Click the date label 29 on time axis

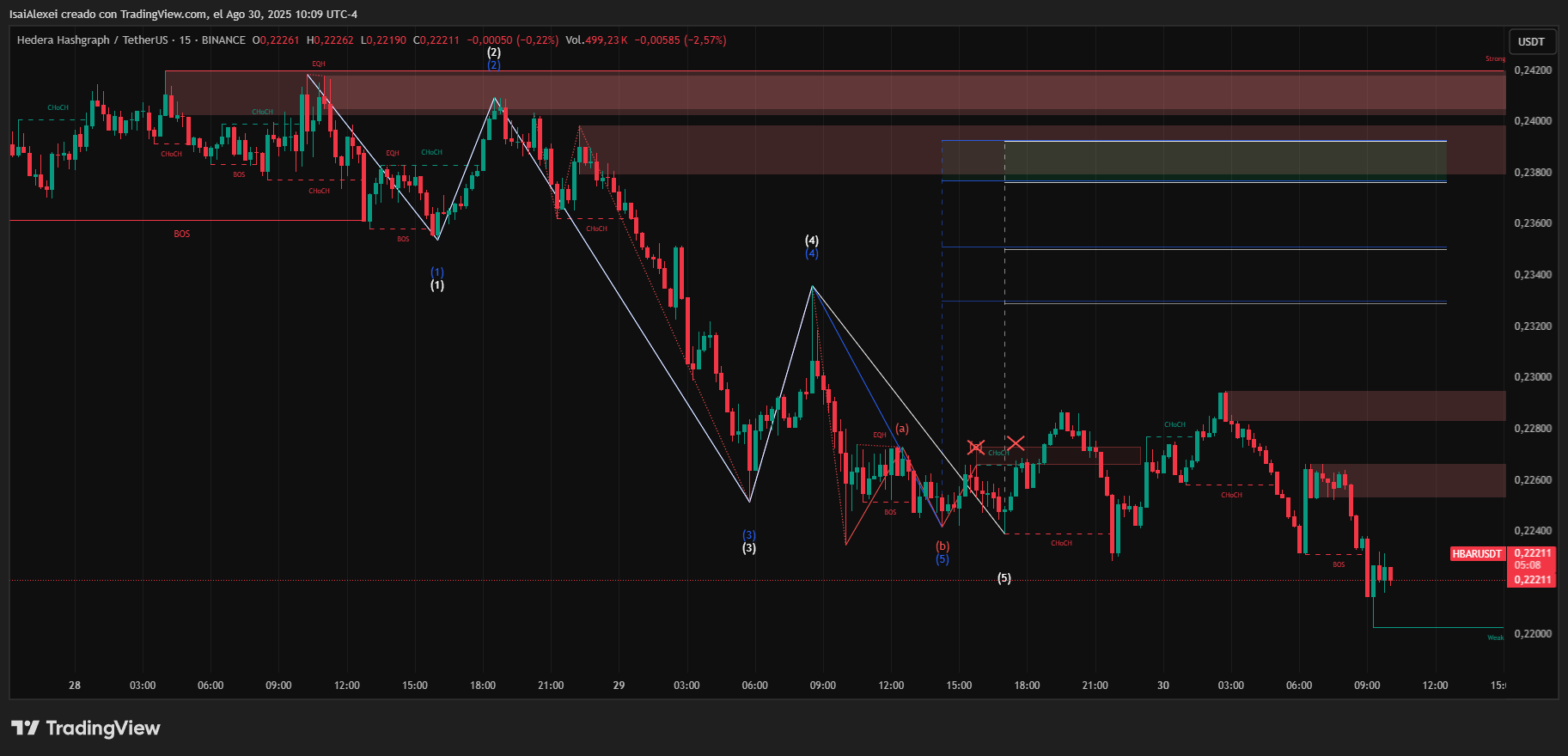click(619, 686)
